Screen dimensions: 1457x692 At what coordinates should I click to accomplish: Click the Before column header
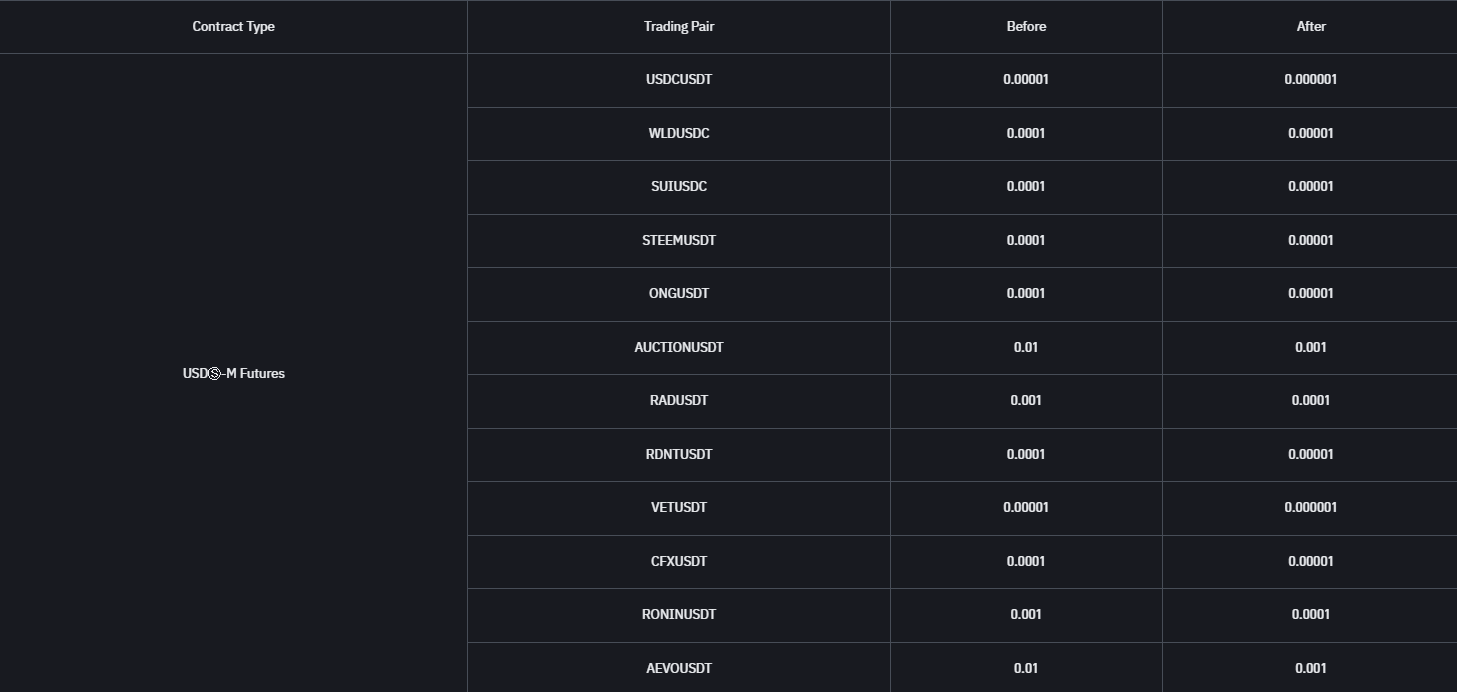click(x=1026, y=27)
